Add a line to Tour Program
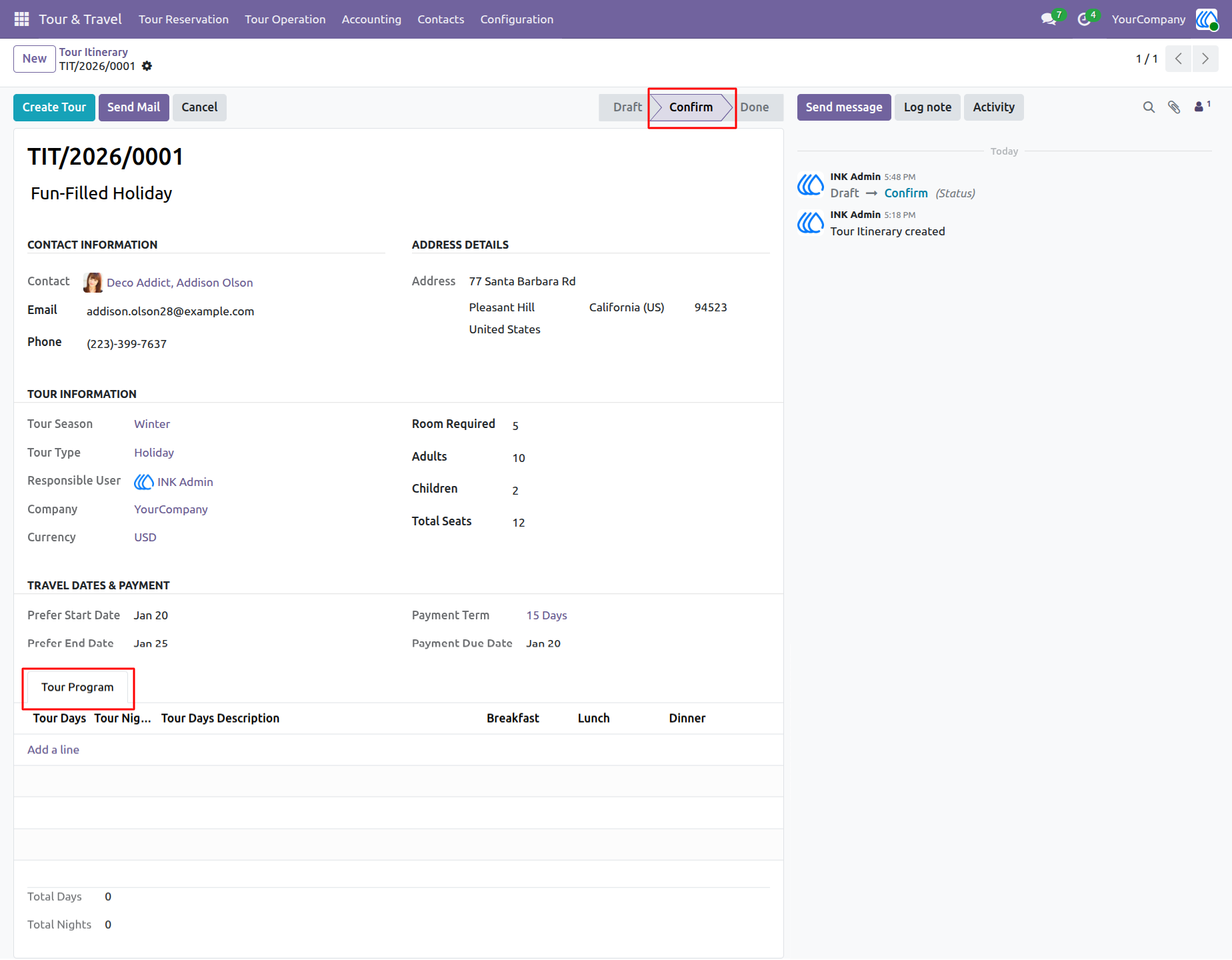 [53, 750]
